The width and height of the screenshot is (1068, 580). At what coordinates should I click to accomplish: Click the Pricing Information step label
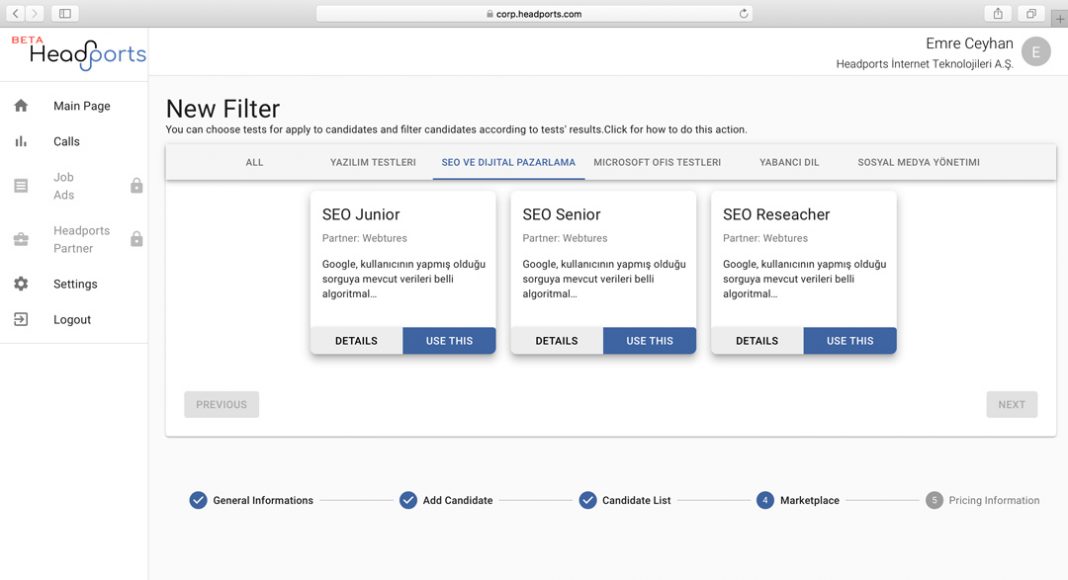point(994,500)
